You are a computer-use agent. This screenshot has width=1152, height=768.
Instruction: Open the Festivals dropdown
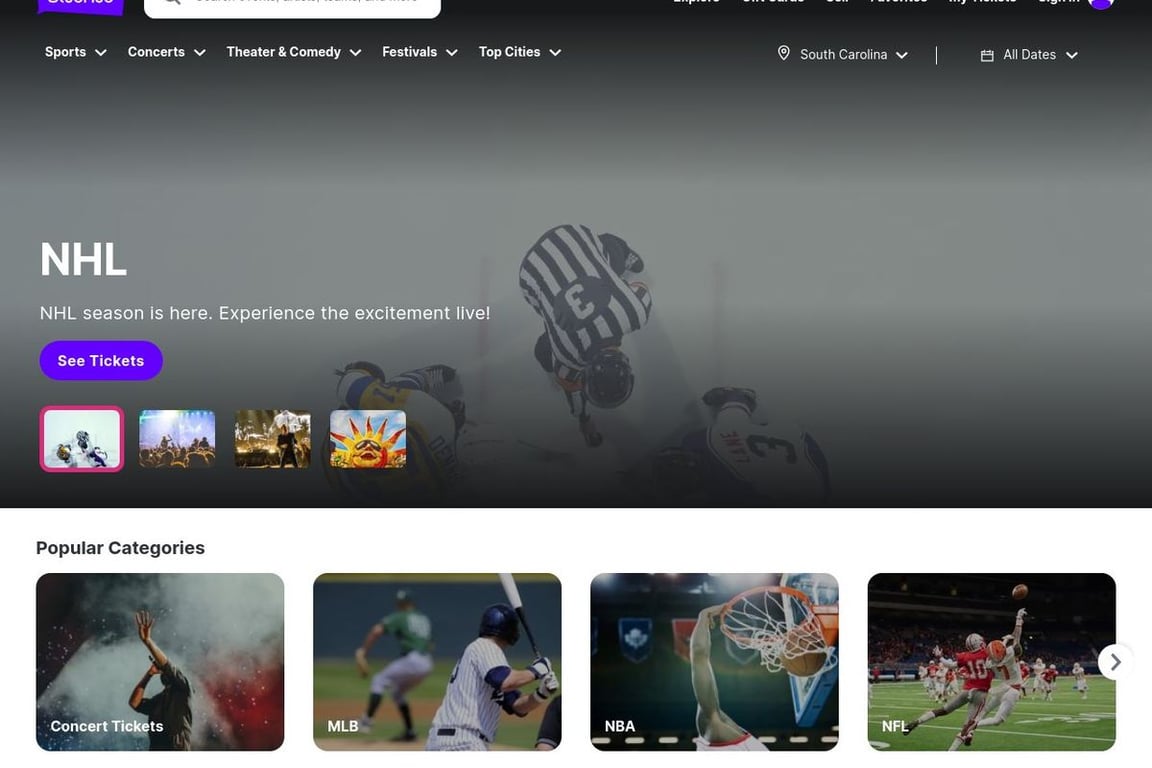(419, 51)
